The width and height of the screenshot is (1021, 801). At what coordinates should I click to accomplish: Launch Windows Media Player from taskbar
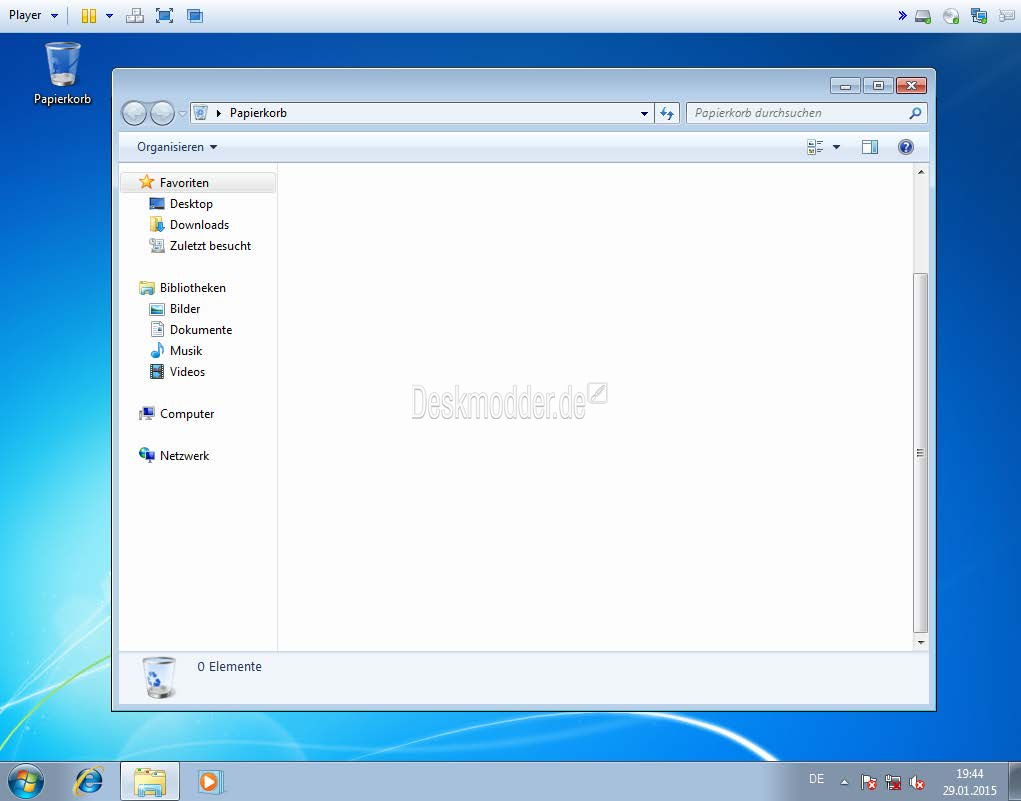pyautogui.click(x=210, y=781)
